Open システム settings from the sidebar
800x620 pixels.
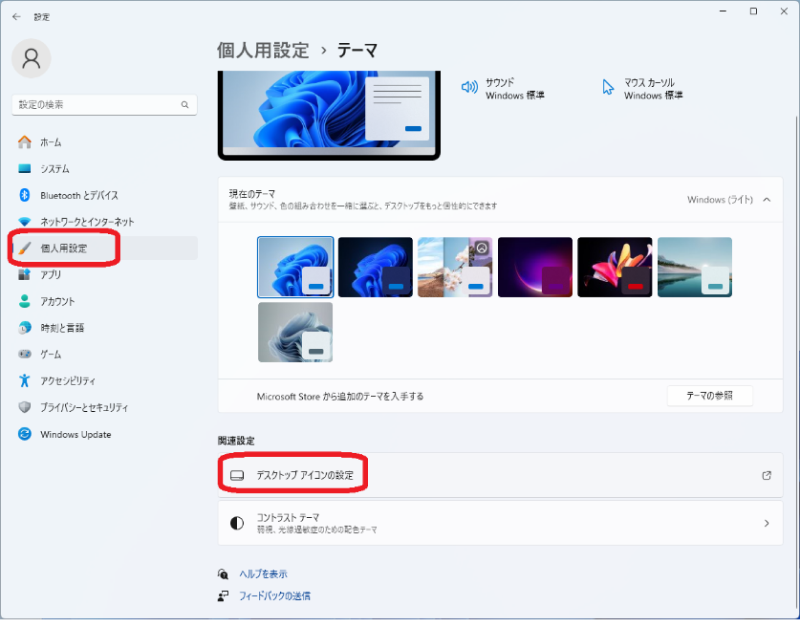(60, 168)
